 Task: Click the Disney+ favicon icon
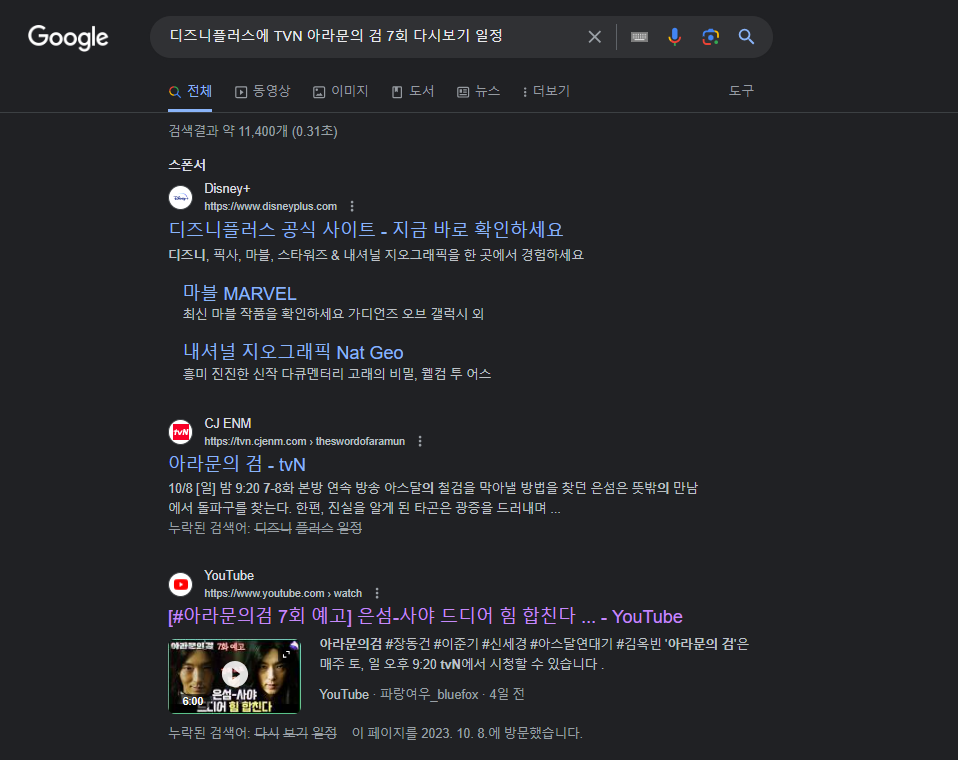point(180,197)
